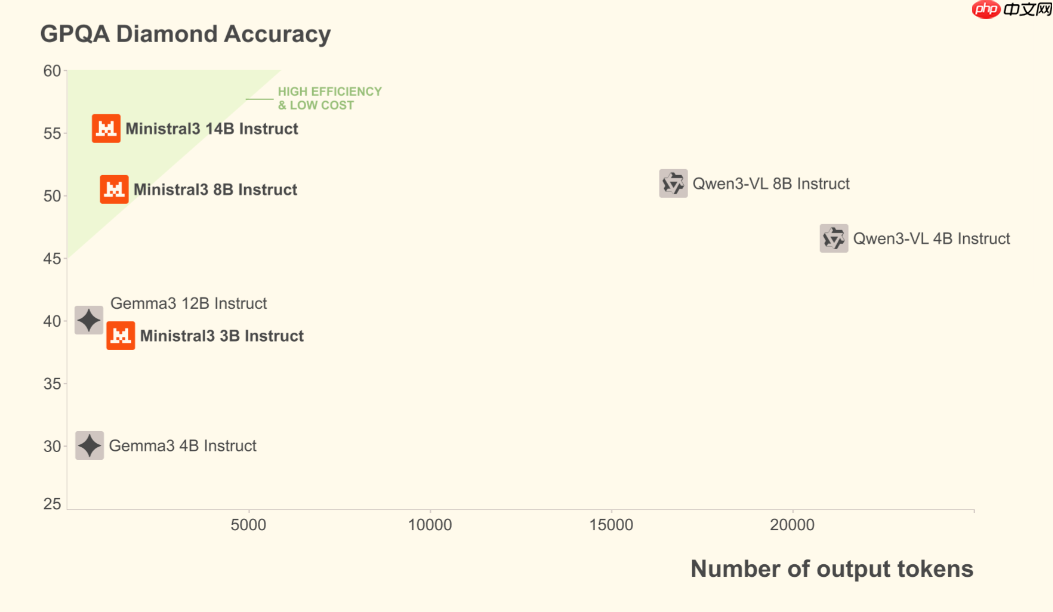Click the Qwen3-VL 8B Instruct icon
The height and width of the screenshot is (612, 1053).
pos(673,183)
